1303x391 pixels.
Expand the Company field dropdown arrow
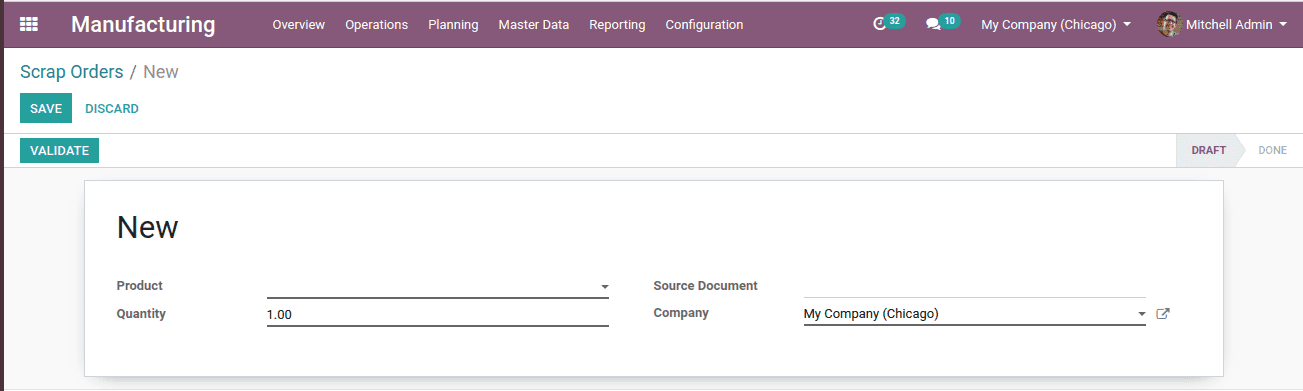click(1141, 314)
